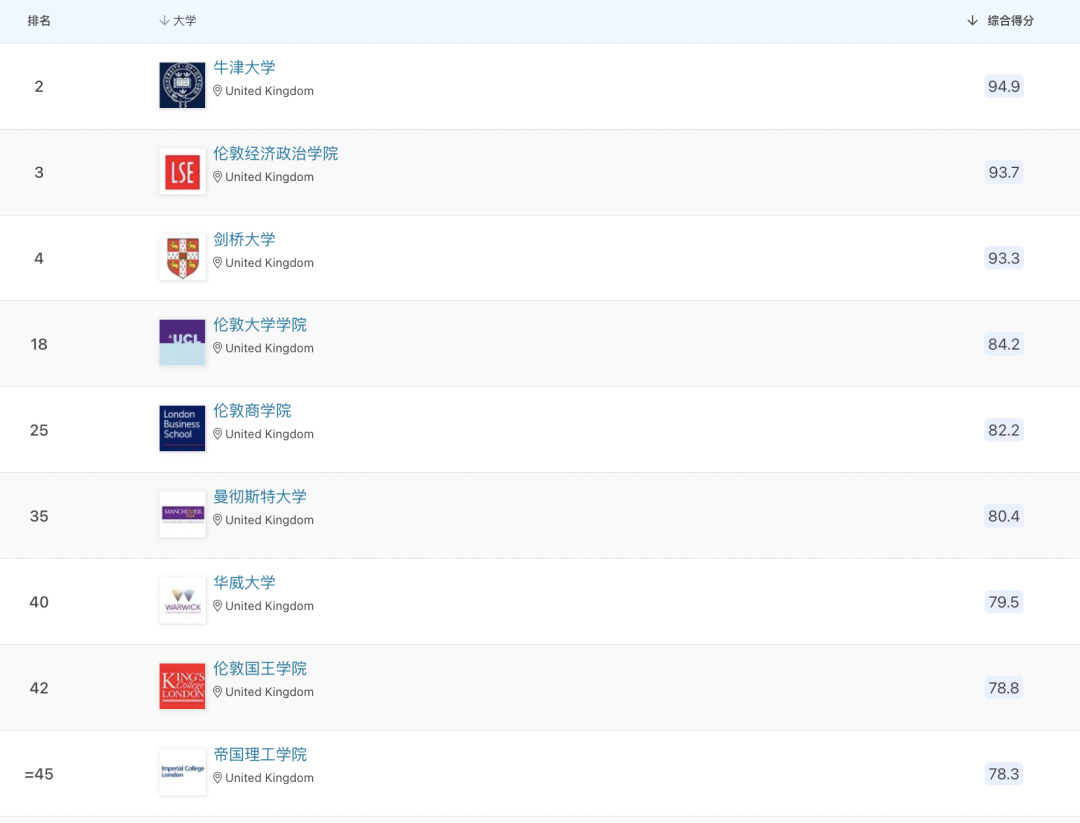Screen dimensions: 1080x823
Task: Click location pin icon under 曼彻斯特大学
Action: (218, 520)
